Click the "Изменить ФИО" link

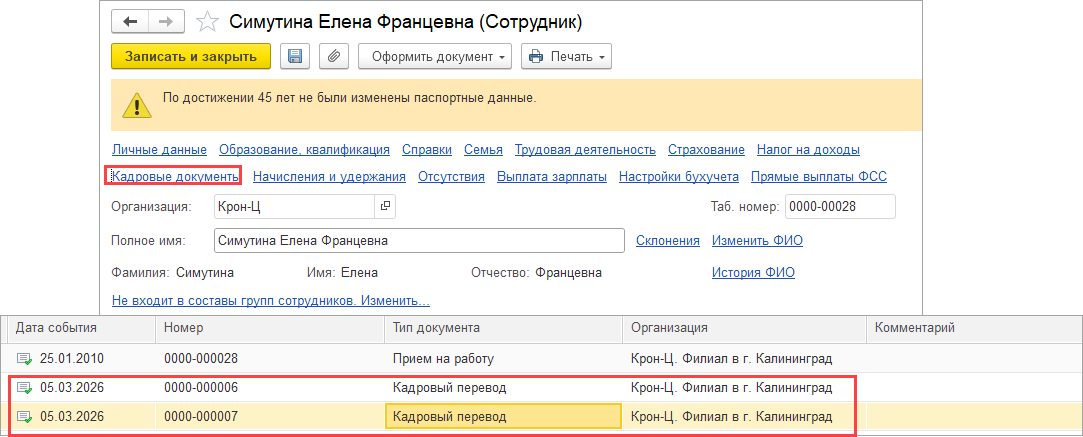pos(757,240)
